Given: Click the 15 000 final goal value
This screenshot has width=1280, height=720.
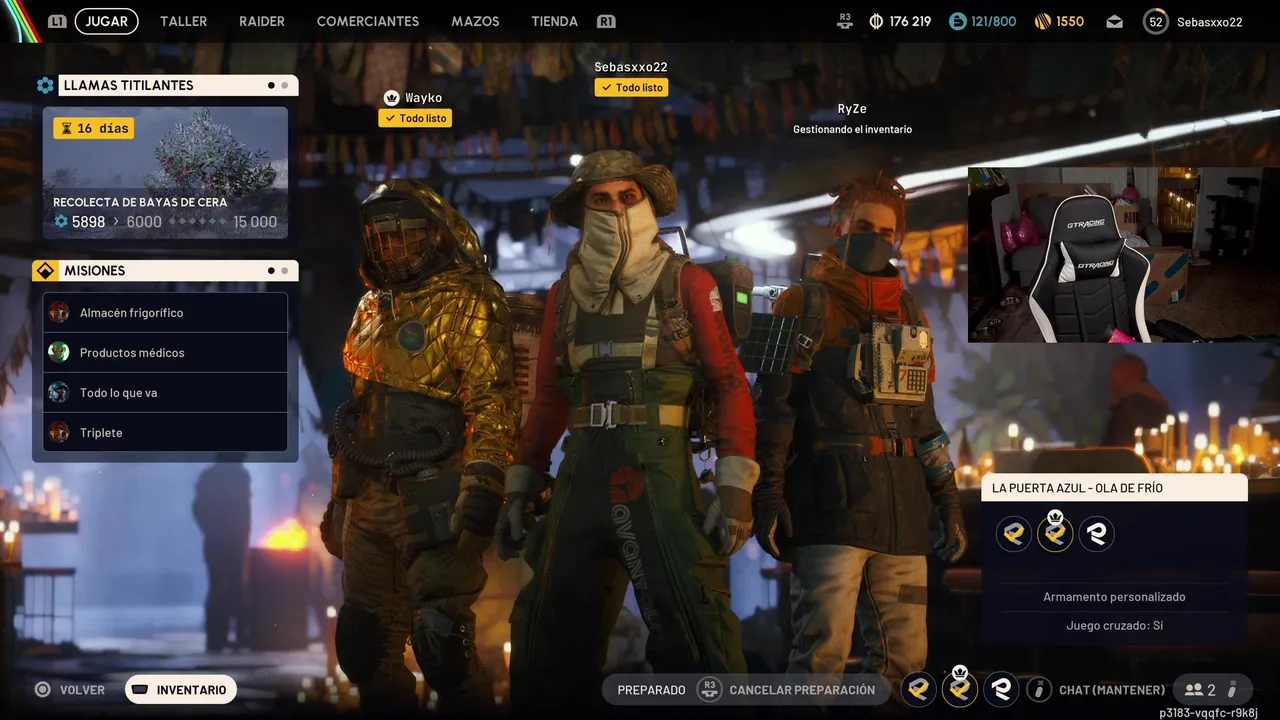Looking at the screenshot, I should (255, 222).
